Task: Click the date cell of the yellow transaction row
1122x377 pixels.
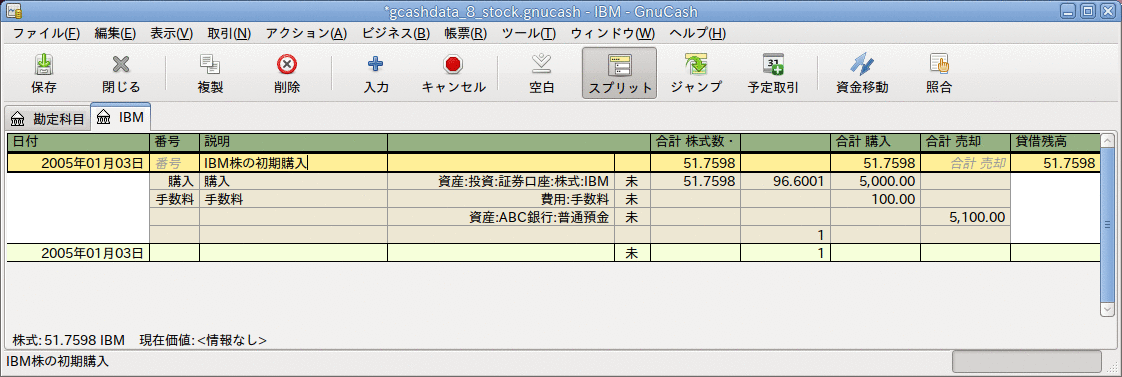Action: (x=78, y=162)
